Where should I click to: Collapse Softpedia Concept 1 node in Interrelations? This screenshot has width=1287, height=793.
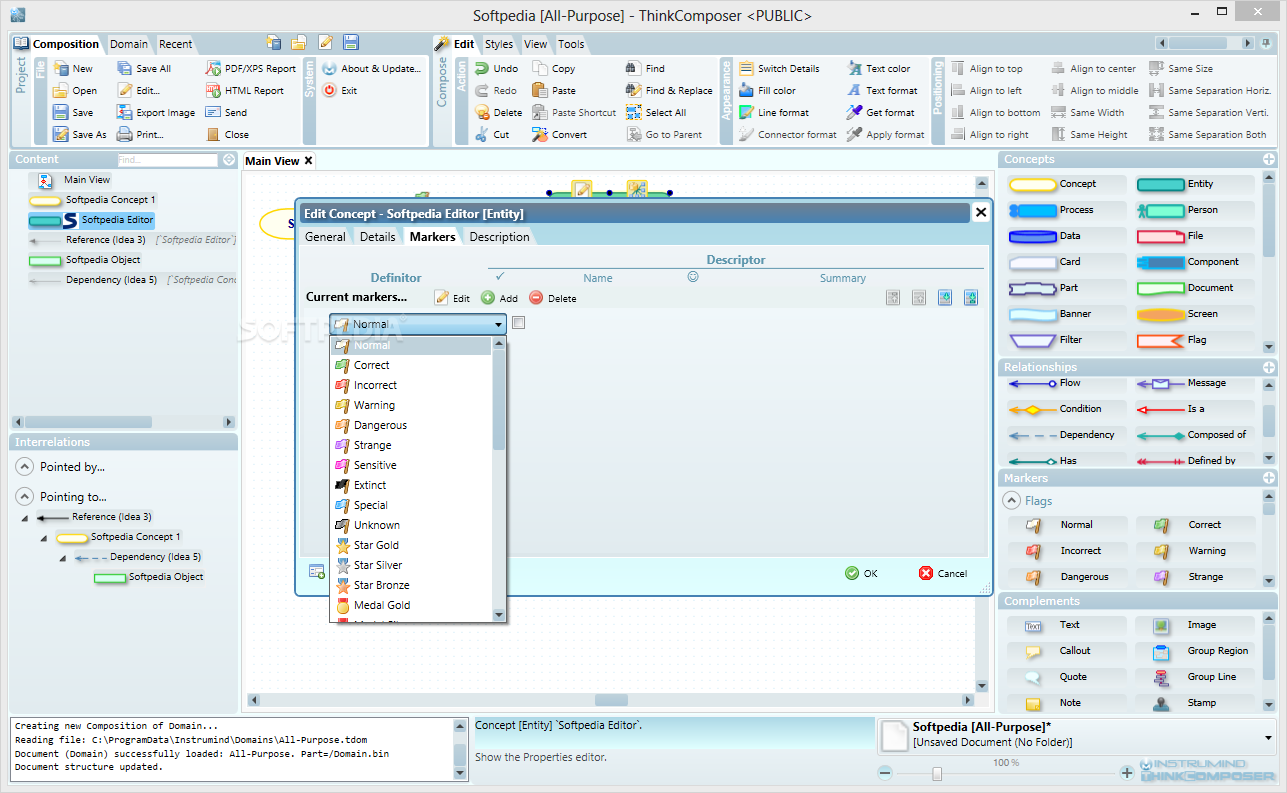(45, 537)
